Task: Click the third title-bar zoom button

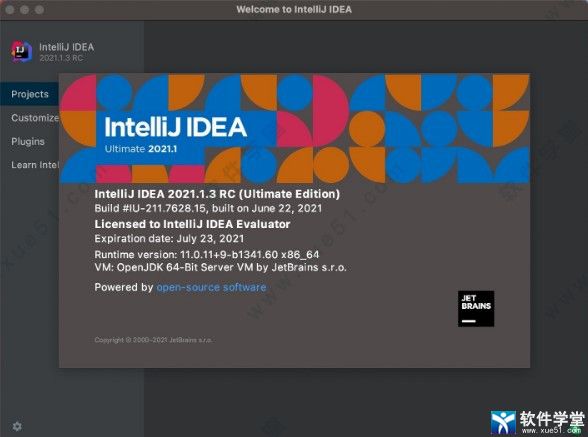Action: pos(39,9)
